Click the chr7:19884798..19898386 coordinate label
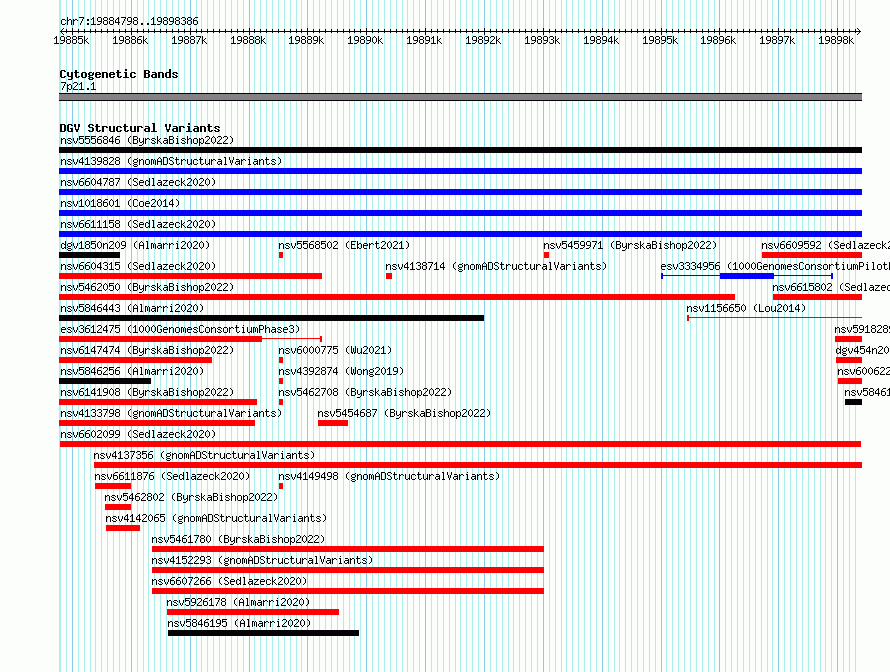Viewport: 890px width, 672px height. pos(129,21)
